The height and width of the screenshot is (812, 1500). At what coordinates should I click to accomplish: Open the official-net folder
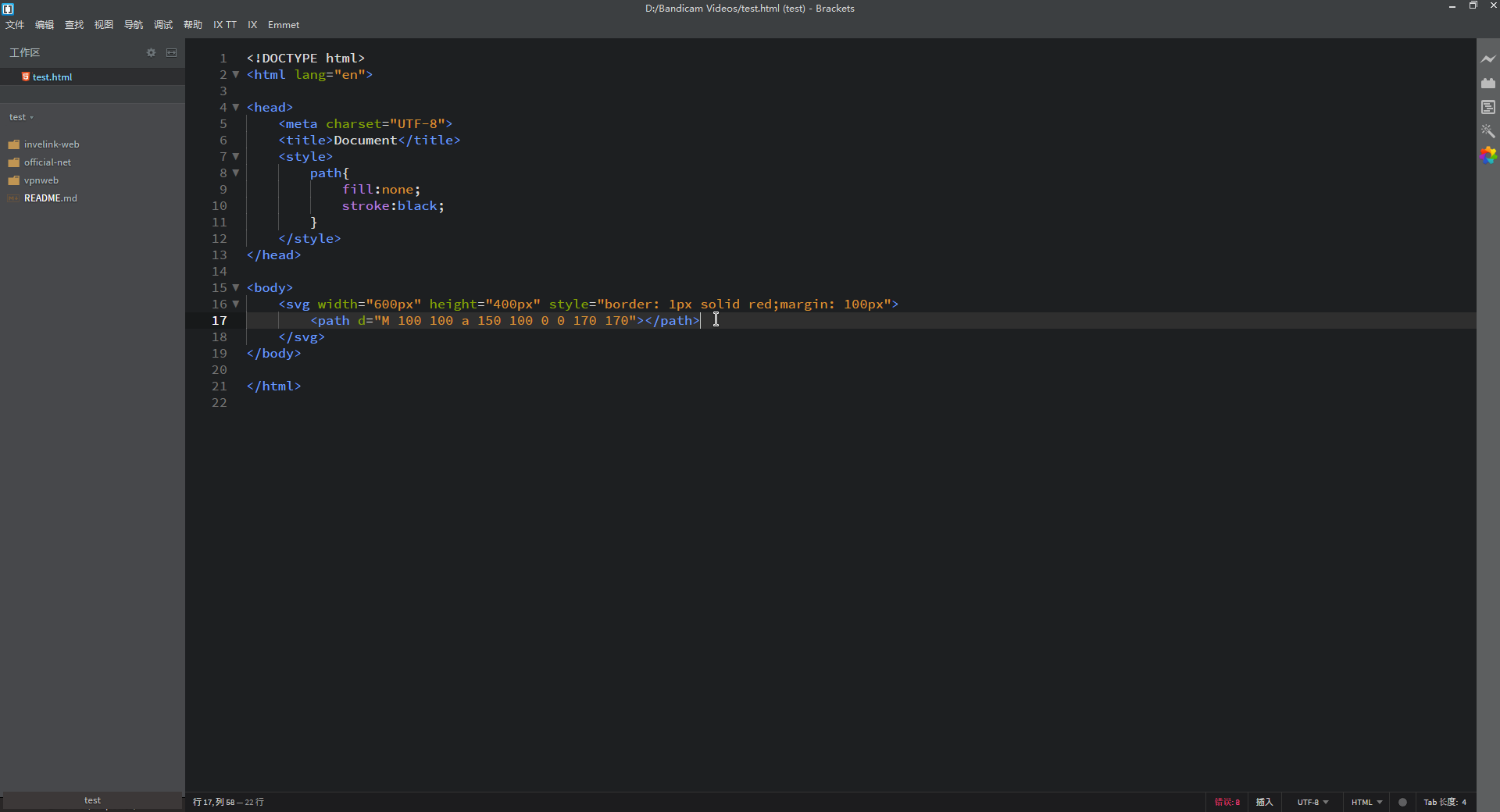(48, 162)
